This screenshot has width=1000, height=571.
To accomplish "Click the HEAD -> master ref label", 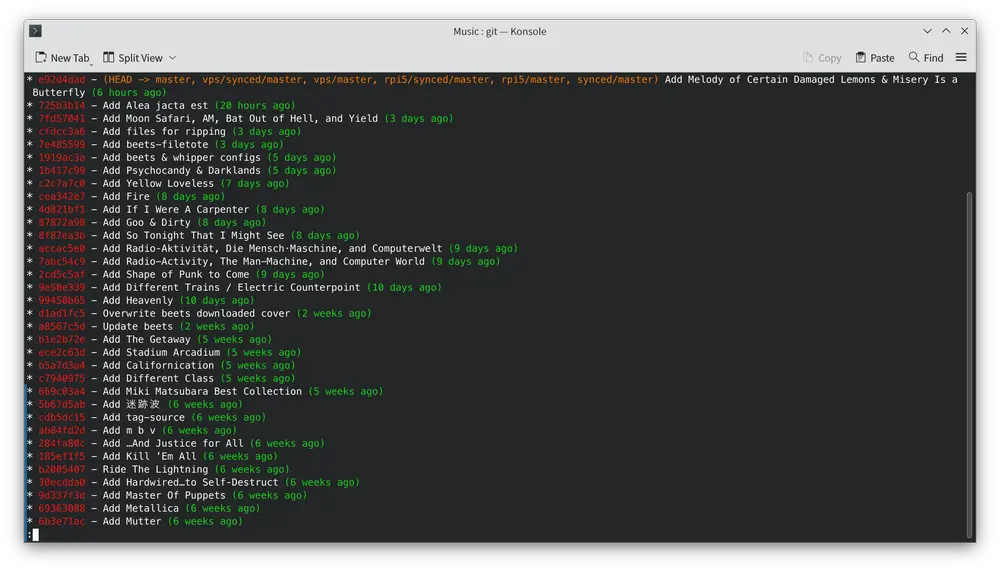I will coord(149,80).
